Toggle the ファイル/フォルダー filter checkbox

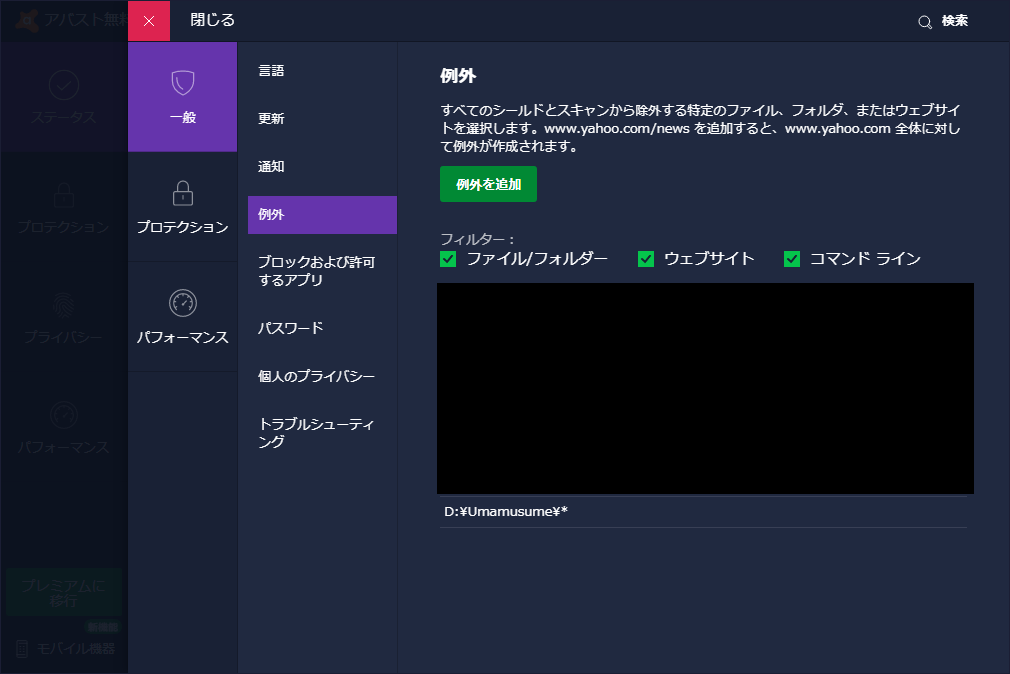[448, 259]
